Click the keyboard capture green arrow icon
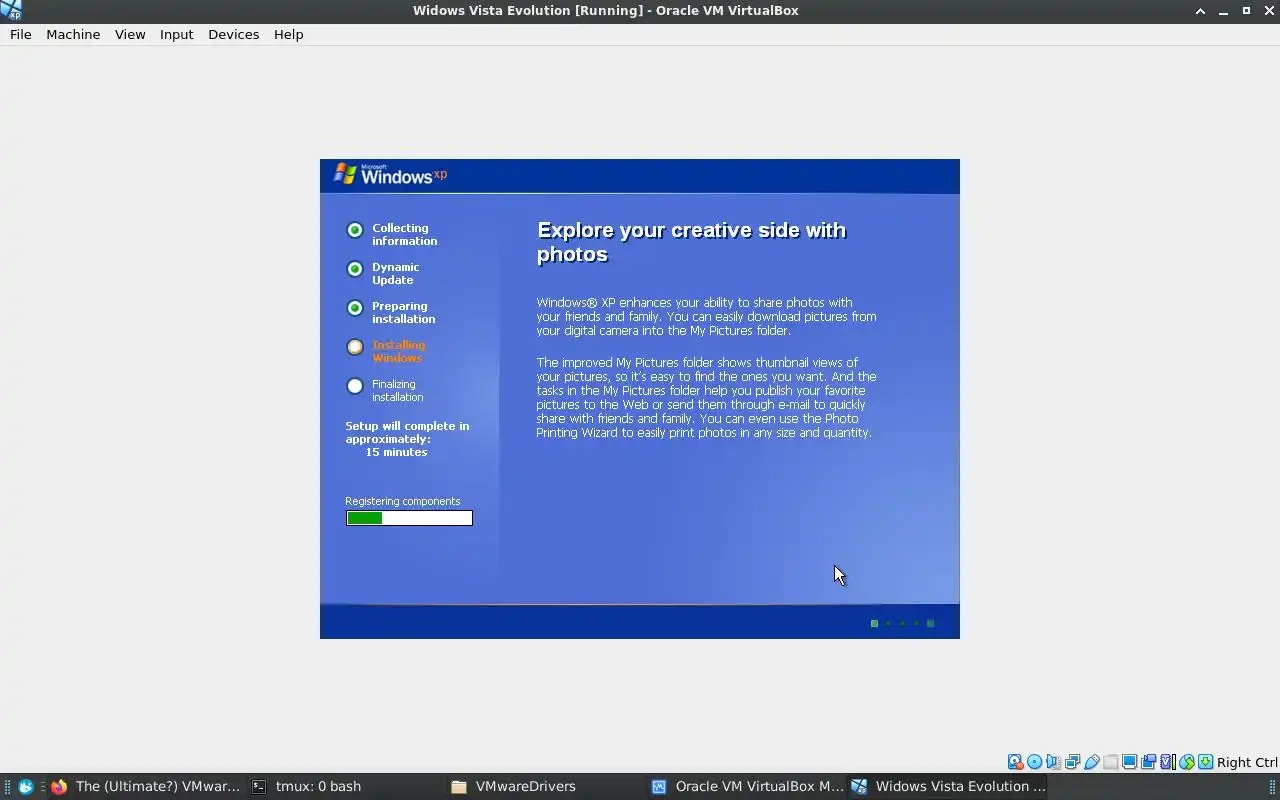 pyautogui.click(x=1205, y=762)
